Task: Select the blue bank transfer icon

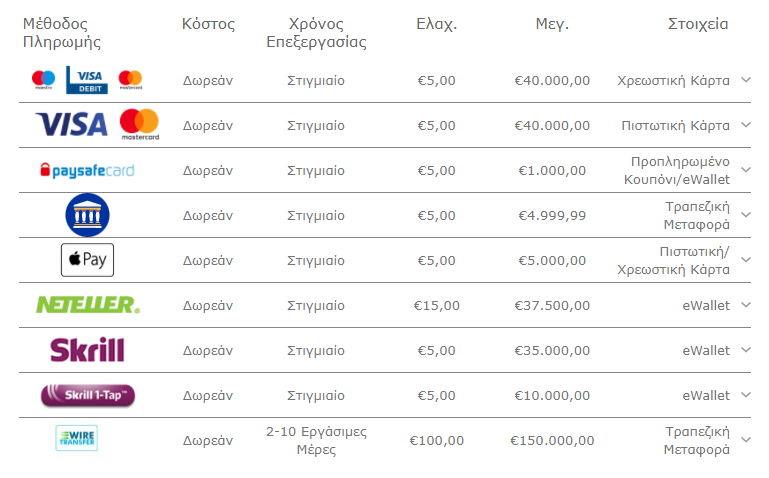Action: point(87,215)
